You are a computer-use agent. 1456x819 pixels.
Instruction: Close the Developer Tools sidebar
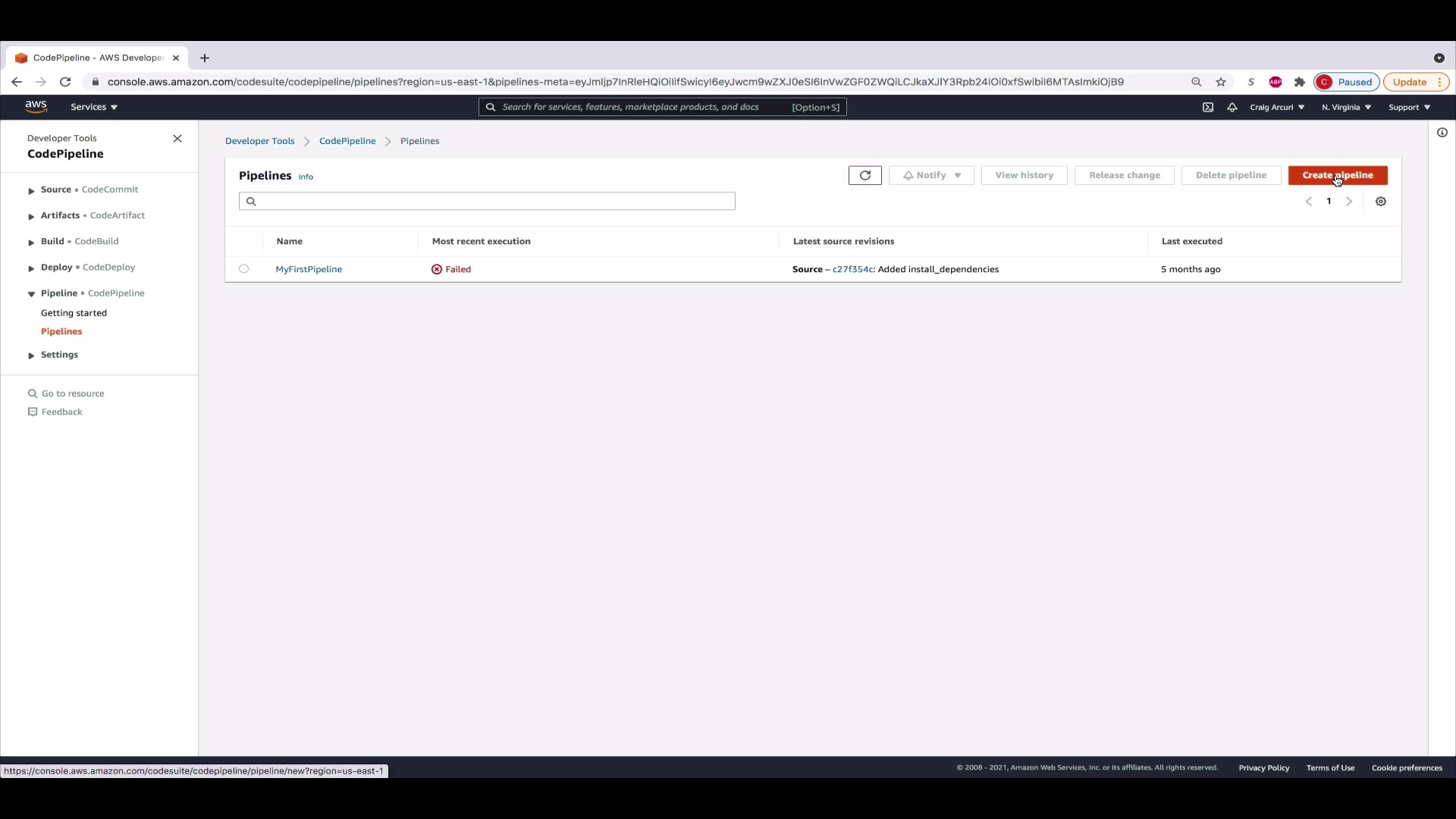tap(177, 139)
